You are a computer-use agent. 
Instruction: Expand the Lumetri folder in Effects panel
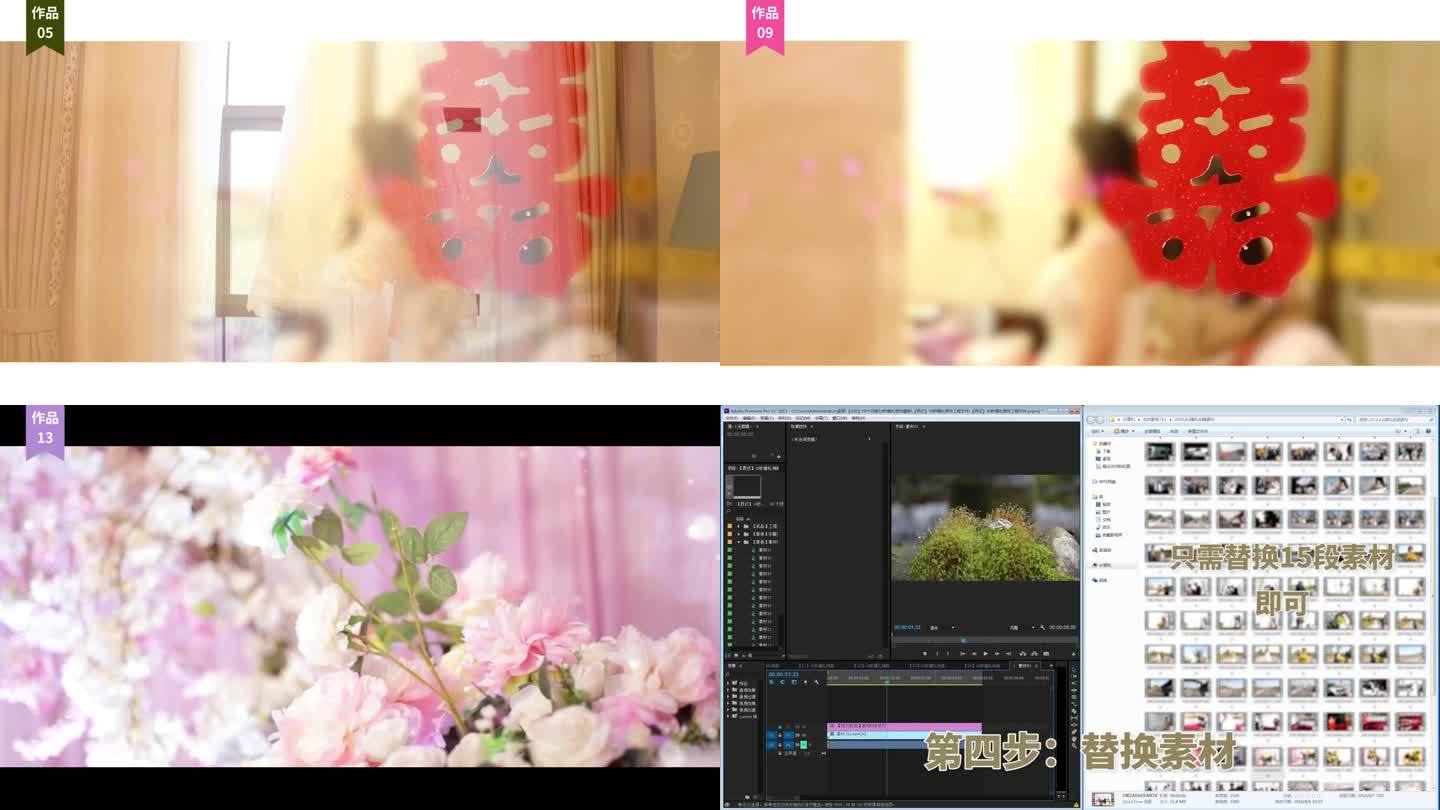coord(728,717)
